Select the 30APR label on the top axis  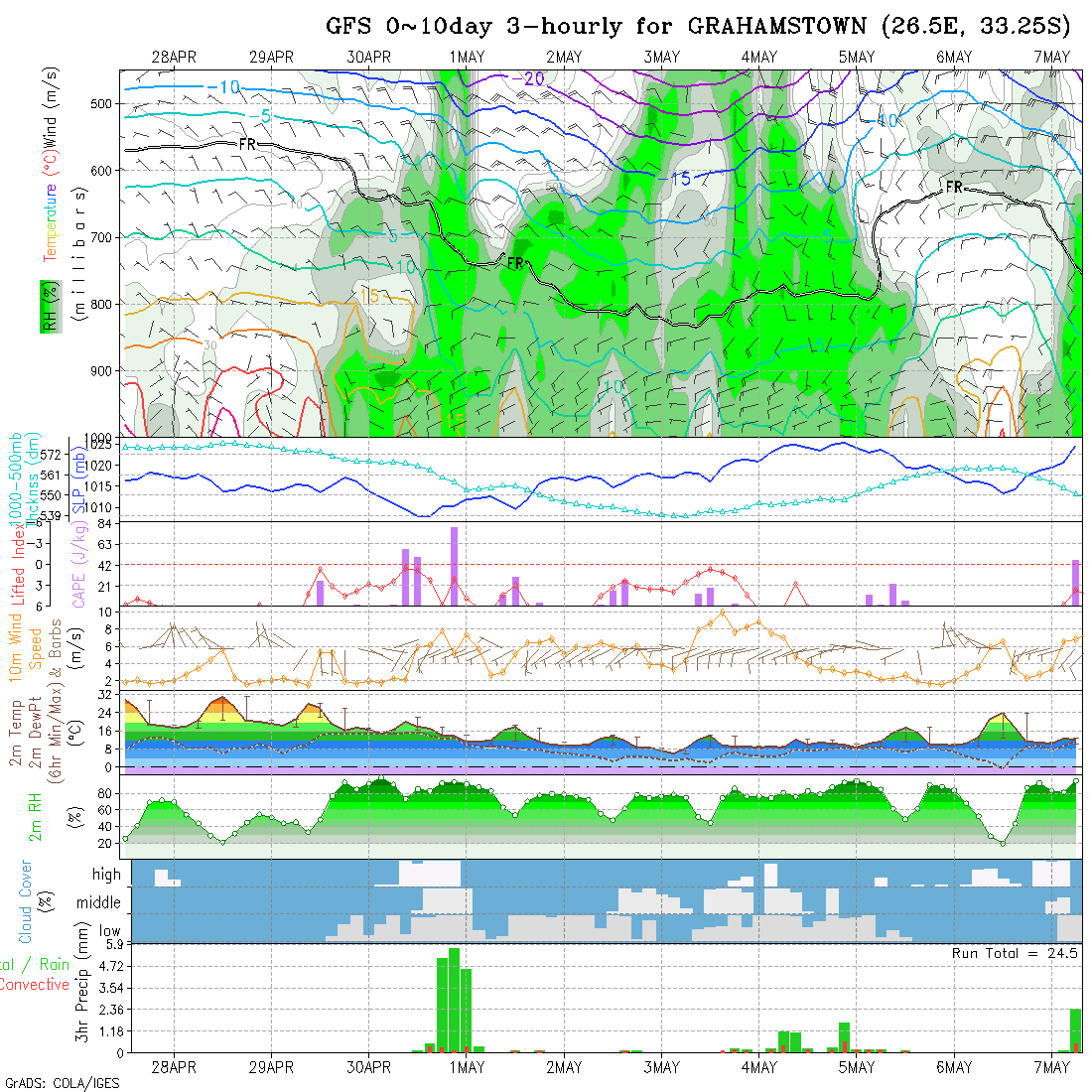click(x=368, y=58)
